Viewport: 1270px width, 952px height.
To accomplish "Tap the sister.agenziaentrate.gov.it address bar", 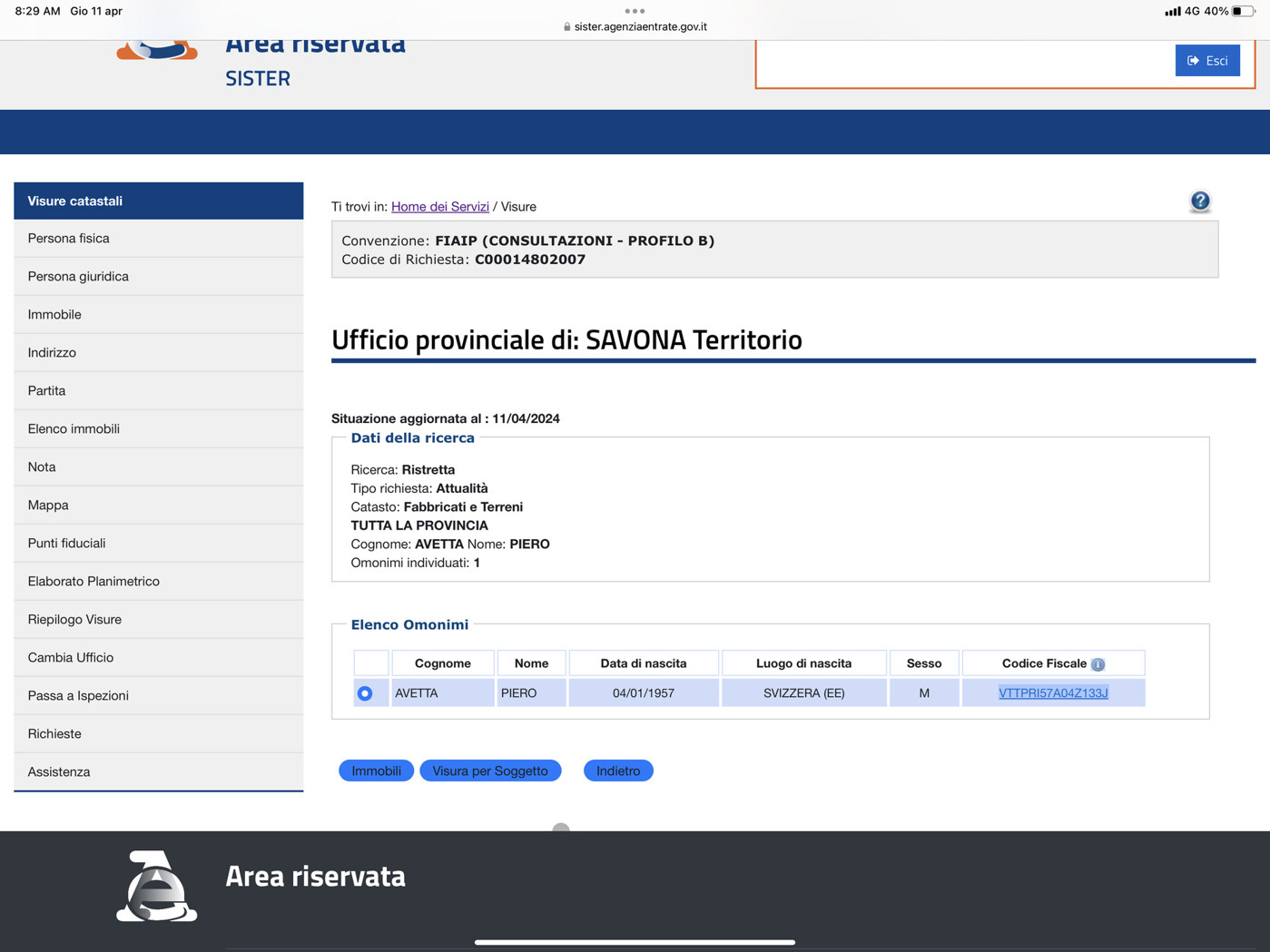I will (635, 26).
